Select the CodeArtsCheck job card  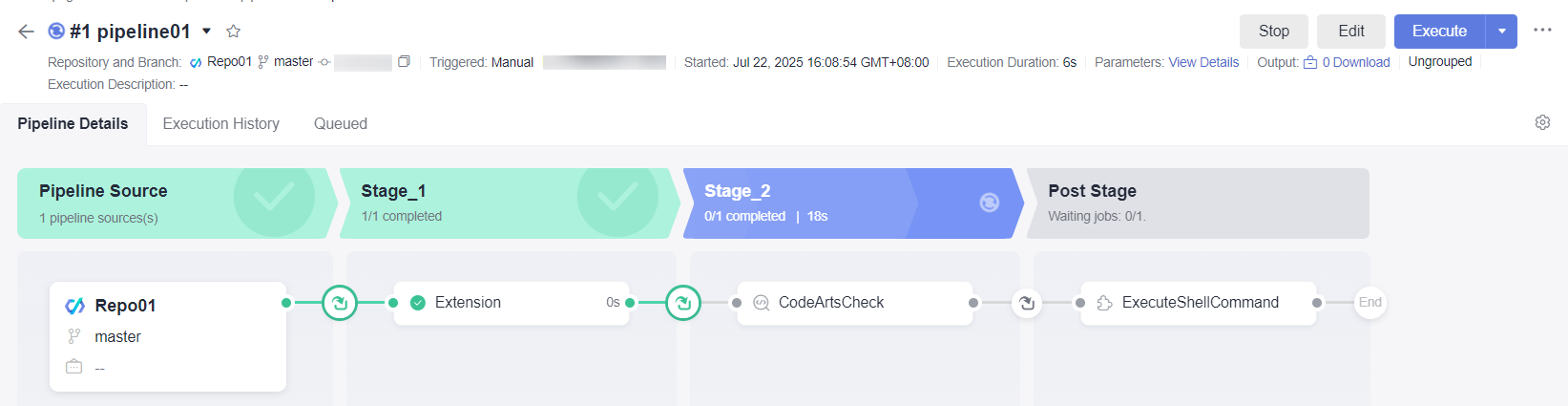click(854, 303)
